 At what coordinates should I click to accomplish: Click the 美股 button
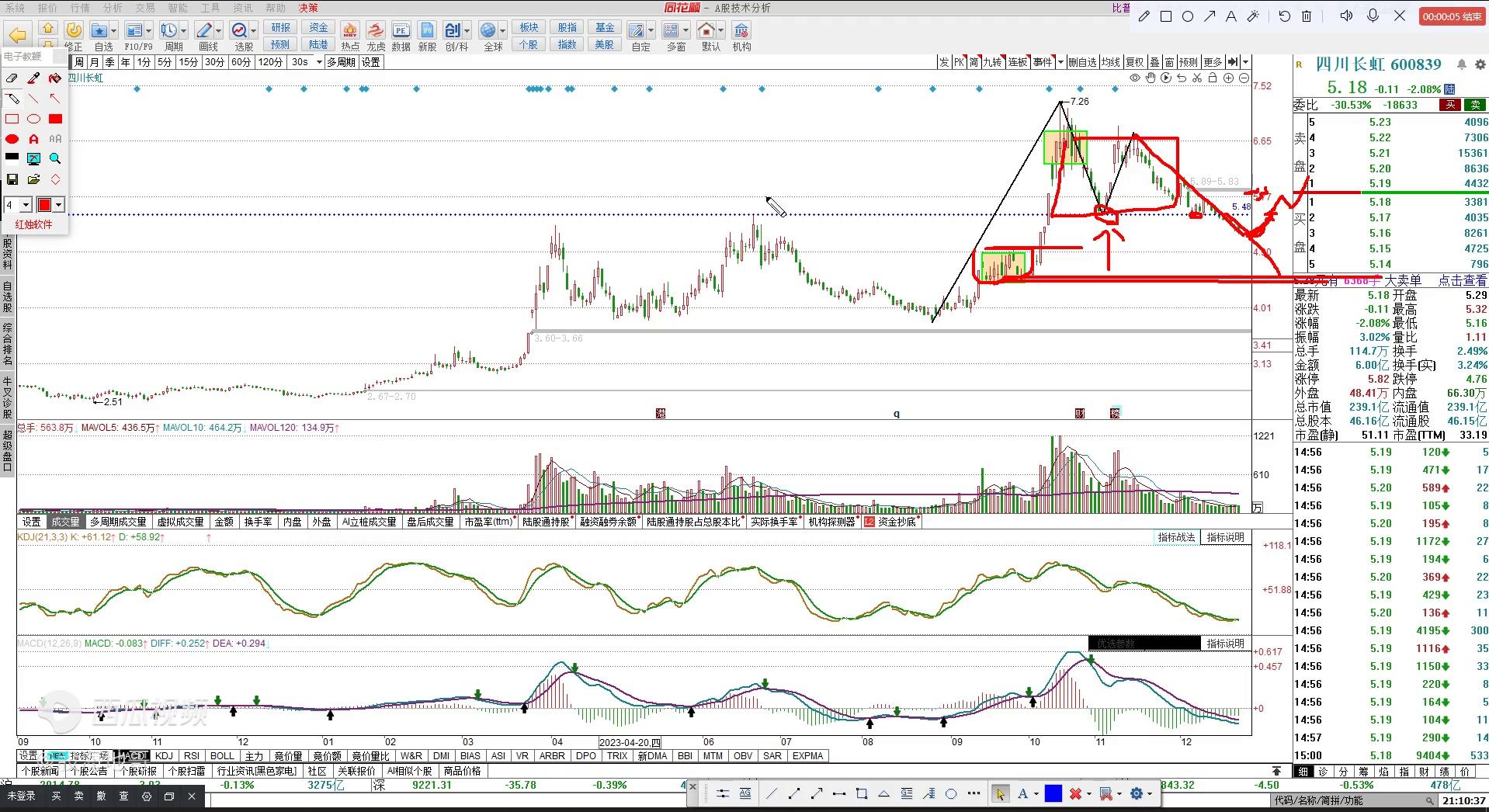[605, 44]
